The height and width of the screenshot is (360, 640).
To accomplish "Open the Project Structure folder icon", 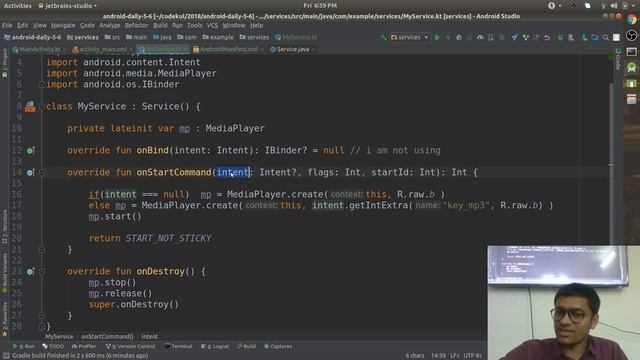I will 595,37.
